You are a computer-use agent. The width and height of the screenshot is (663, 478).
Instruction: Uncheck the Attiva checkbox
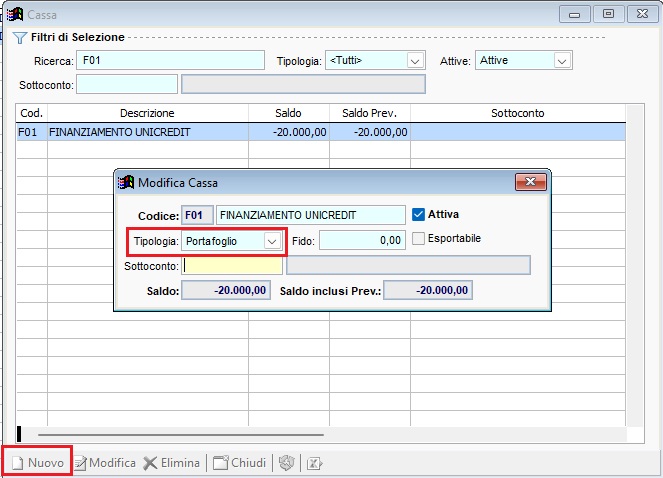click(x=419, y=214)
